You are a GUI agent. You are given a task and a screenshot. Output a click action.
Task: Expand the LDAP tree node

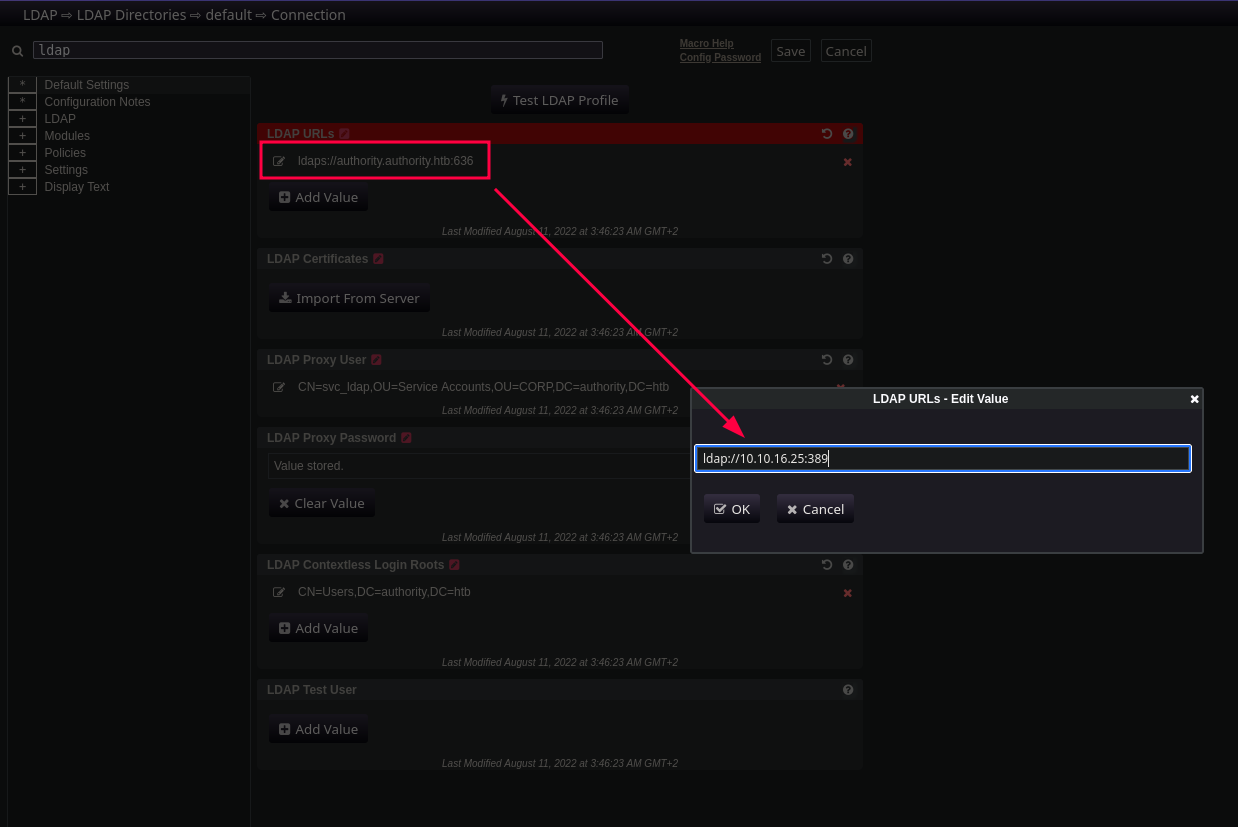(22, 119)
